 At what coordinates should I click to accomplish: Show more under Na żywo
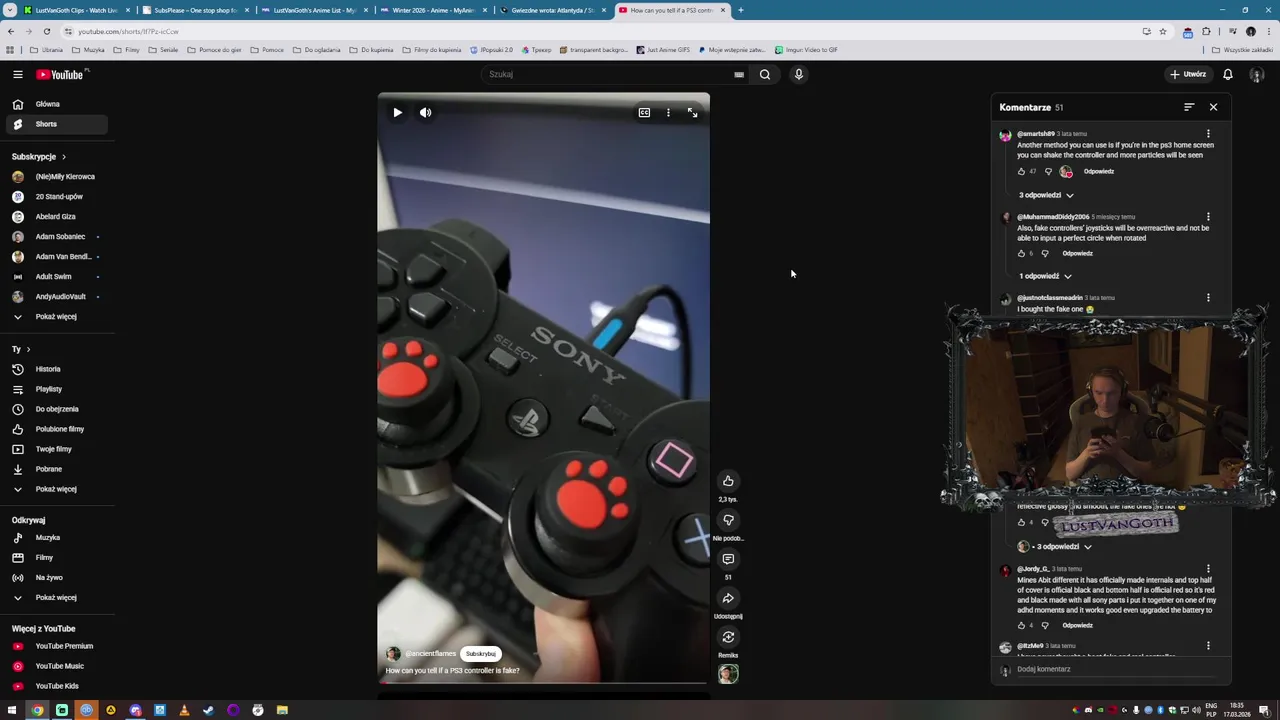coord(56,598)
